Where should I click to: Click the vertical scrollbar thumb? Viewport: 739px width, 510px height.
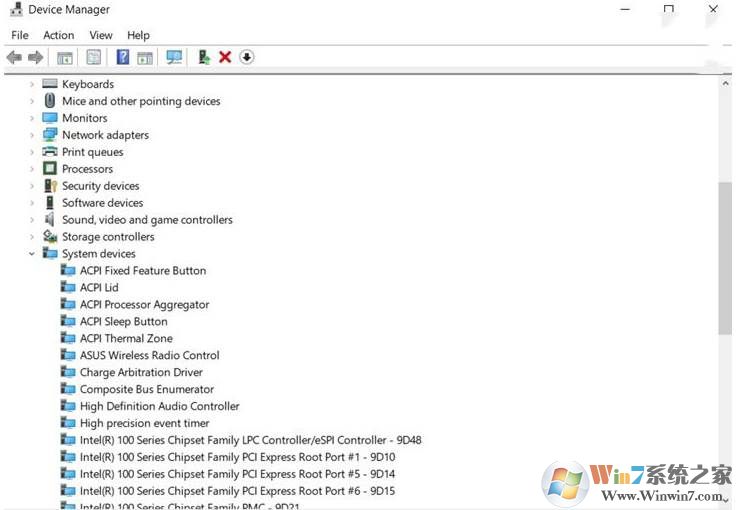[x=725, y=258]
